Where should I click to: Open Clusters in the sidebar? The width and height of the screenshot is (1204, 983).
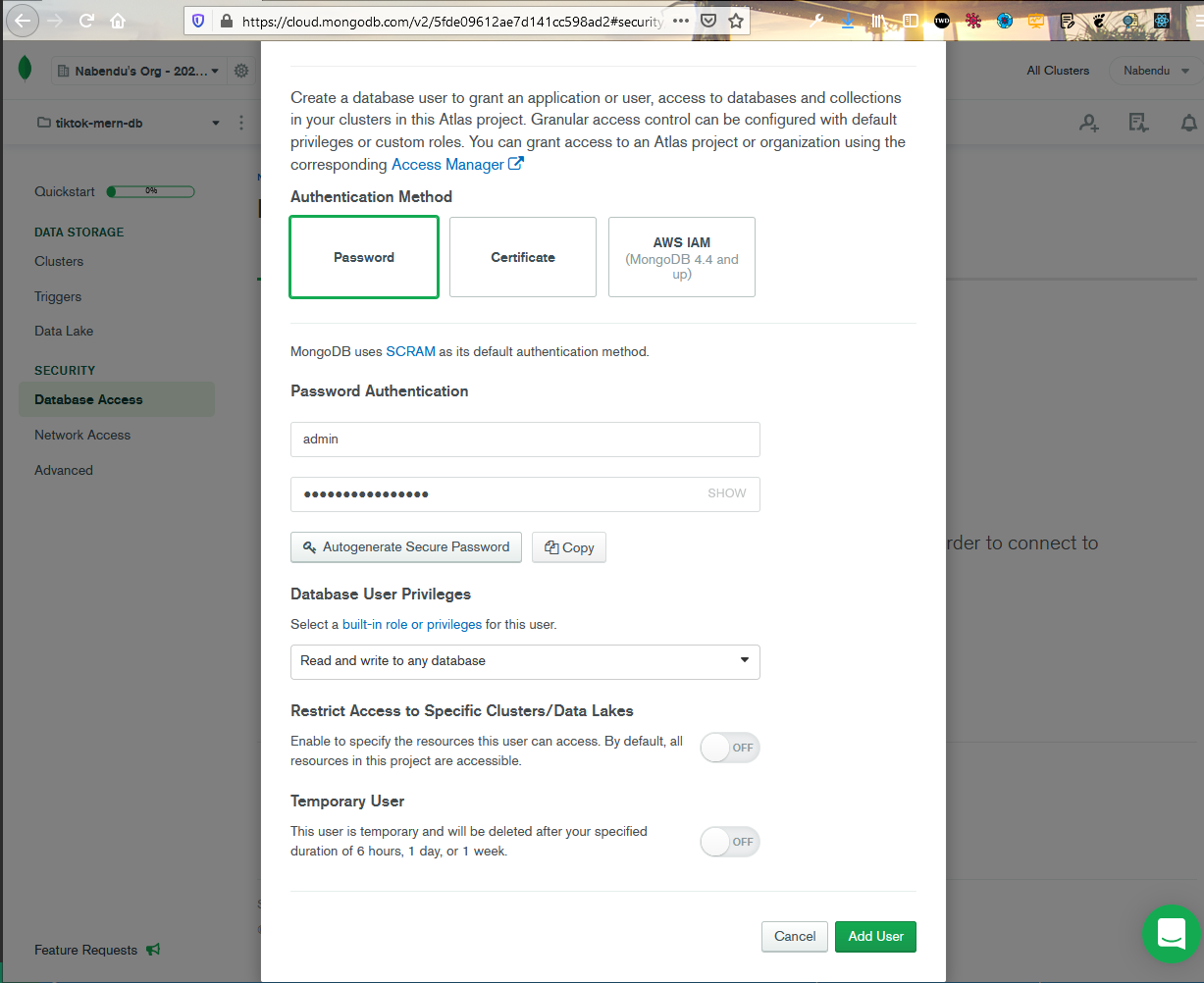point(59,261)
